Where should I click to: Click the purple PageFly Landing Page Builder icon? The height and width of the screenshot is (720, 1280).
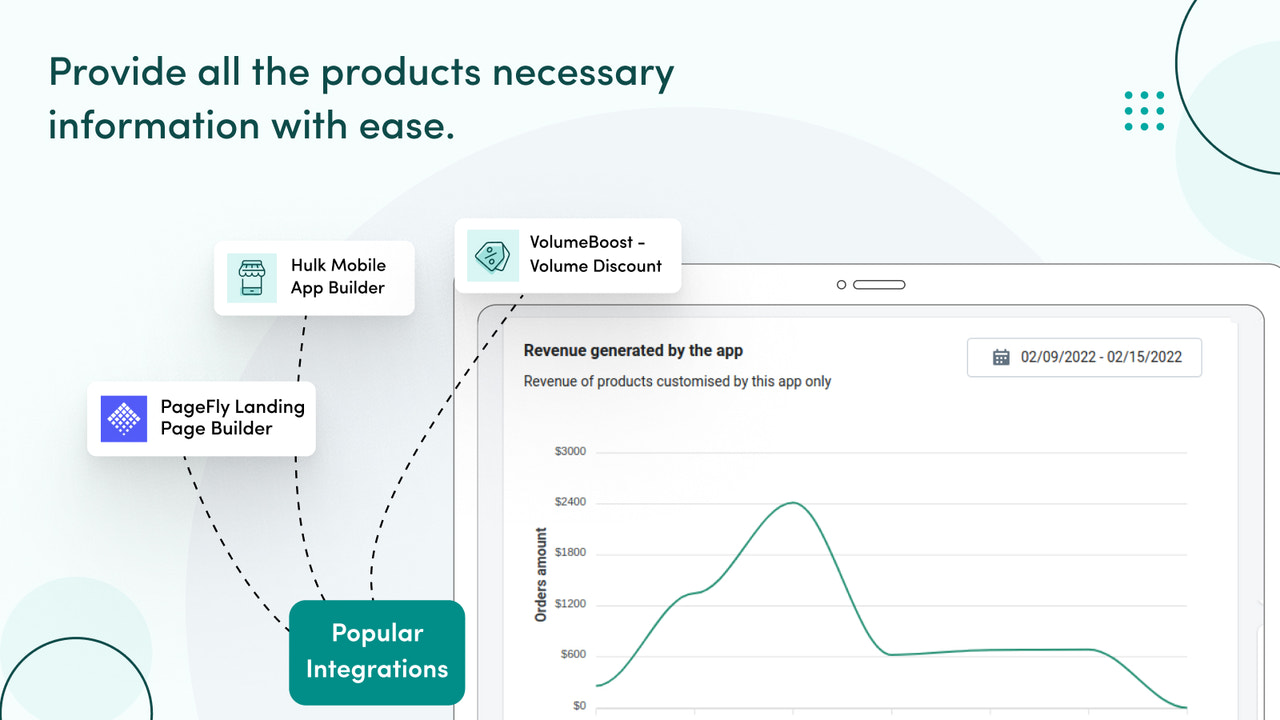point(123,419)
